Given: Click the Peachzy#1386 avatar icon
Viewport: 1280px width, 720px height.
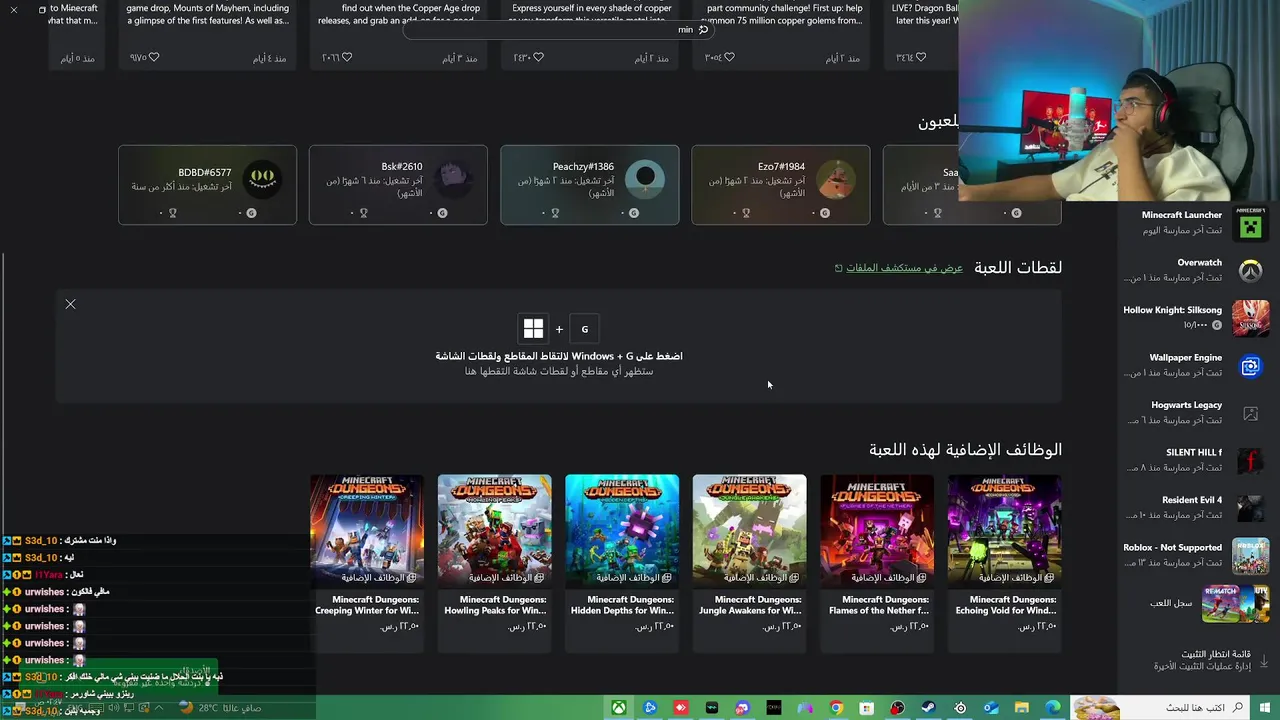Looking at the screenshot, I should pos(645,178).
